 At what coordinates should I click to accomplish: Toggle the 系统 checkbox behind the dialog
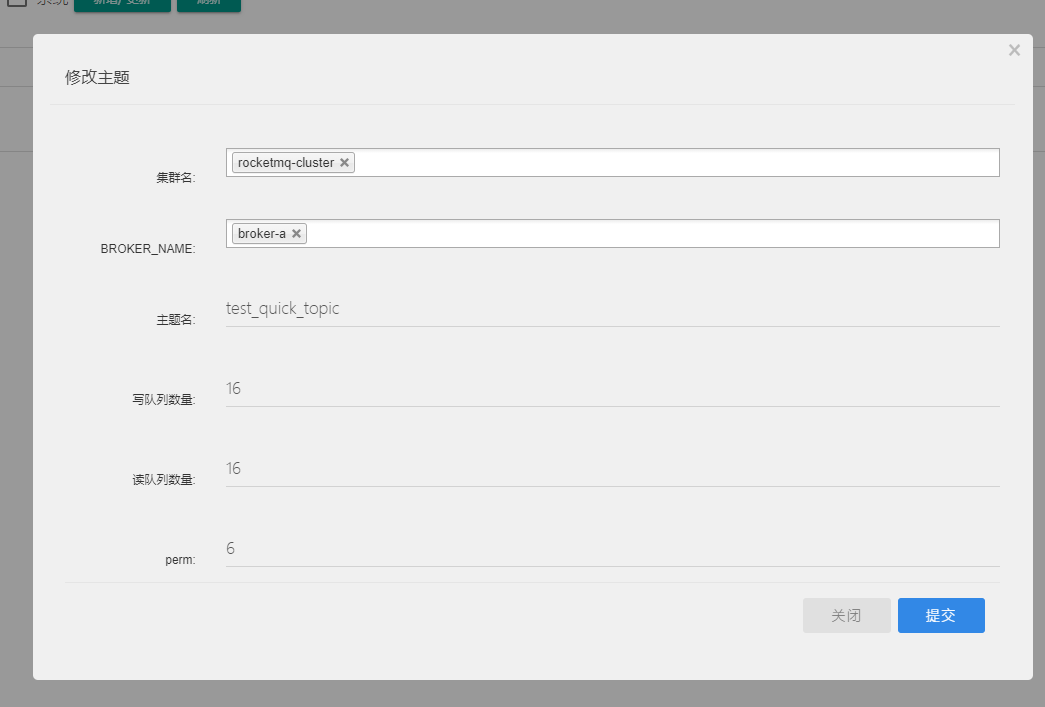tap(17, 3)
